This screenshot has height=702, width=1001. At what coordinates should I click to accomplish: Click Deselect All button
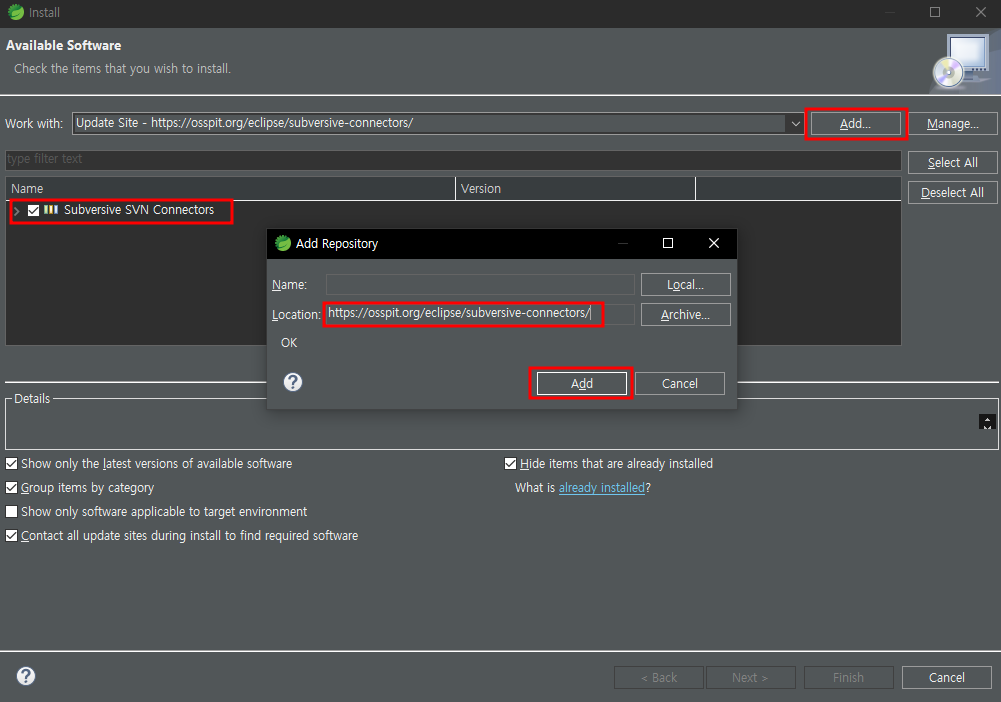(x=952, y=193)
